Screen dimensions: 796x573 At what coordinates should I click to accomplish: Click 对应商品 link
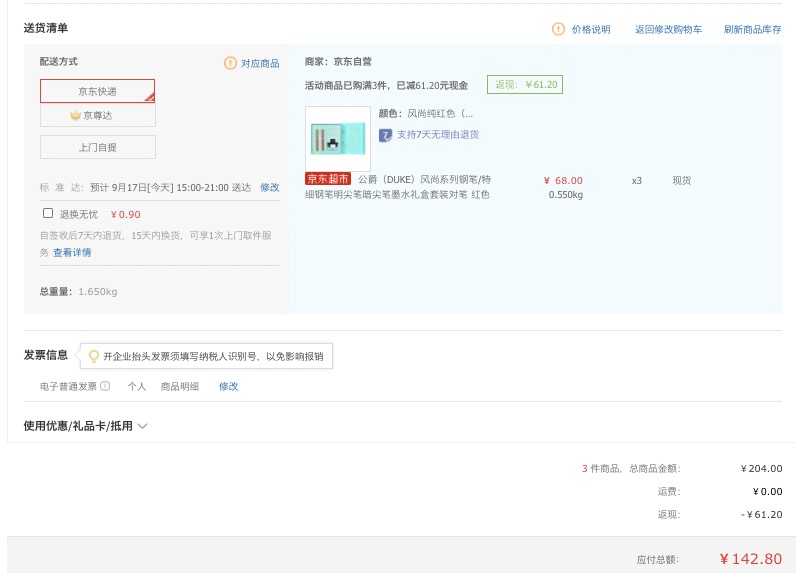pyautogui.click(x=260, y=63)
